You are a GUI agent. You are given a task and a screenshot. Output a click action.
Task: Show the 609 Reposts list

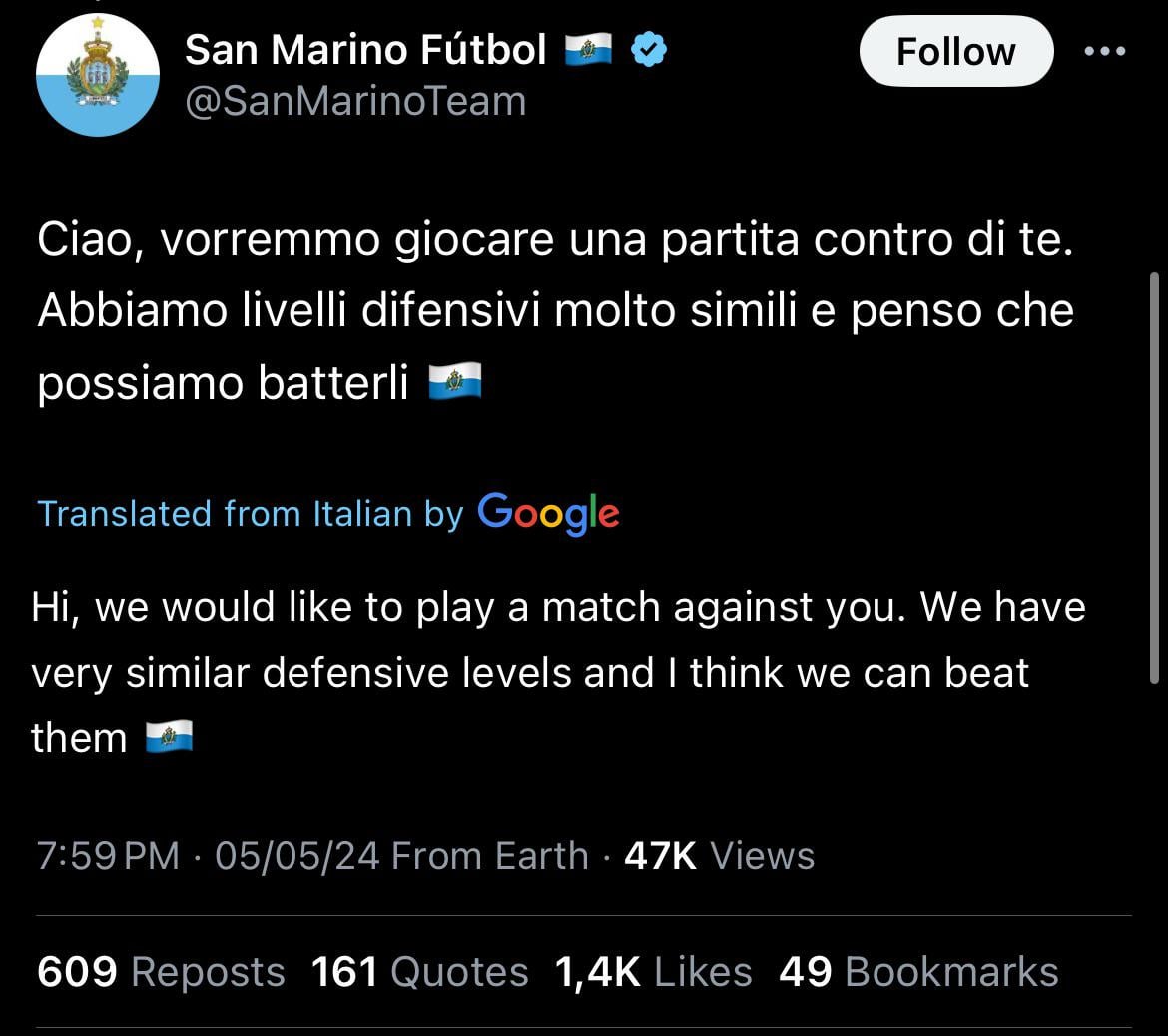click(161, 972)
